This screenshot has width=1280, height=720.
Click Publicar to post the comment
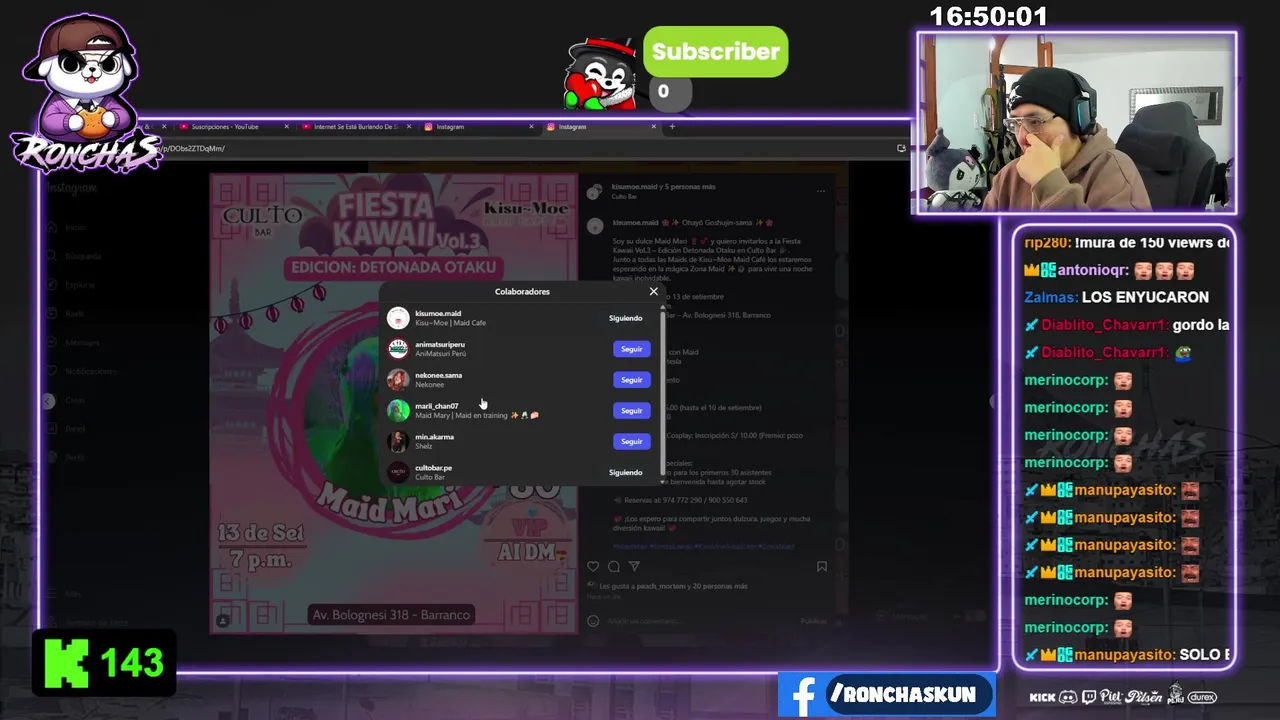[x=814, y=621]
